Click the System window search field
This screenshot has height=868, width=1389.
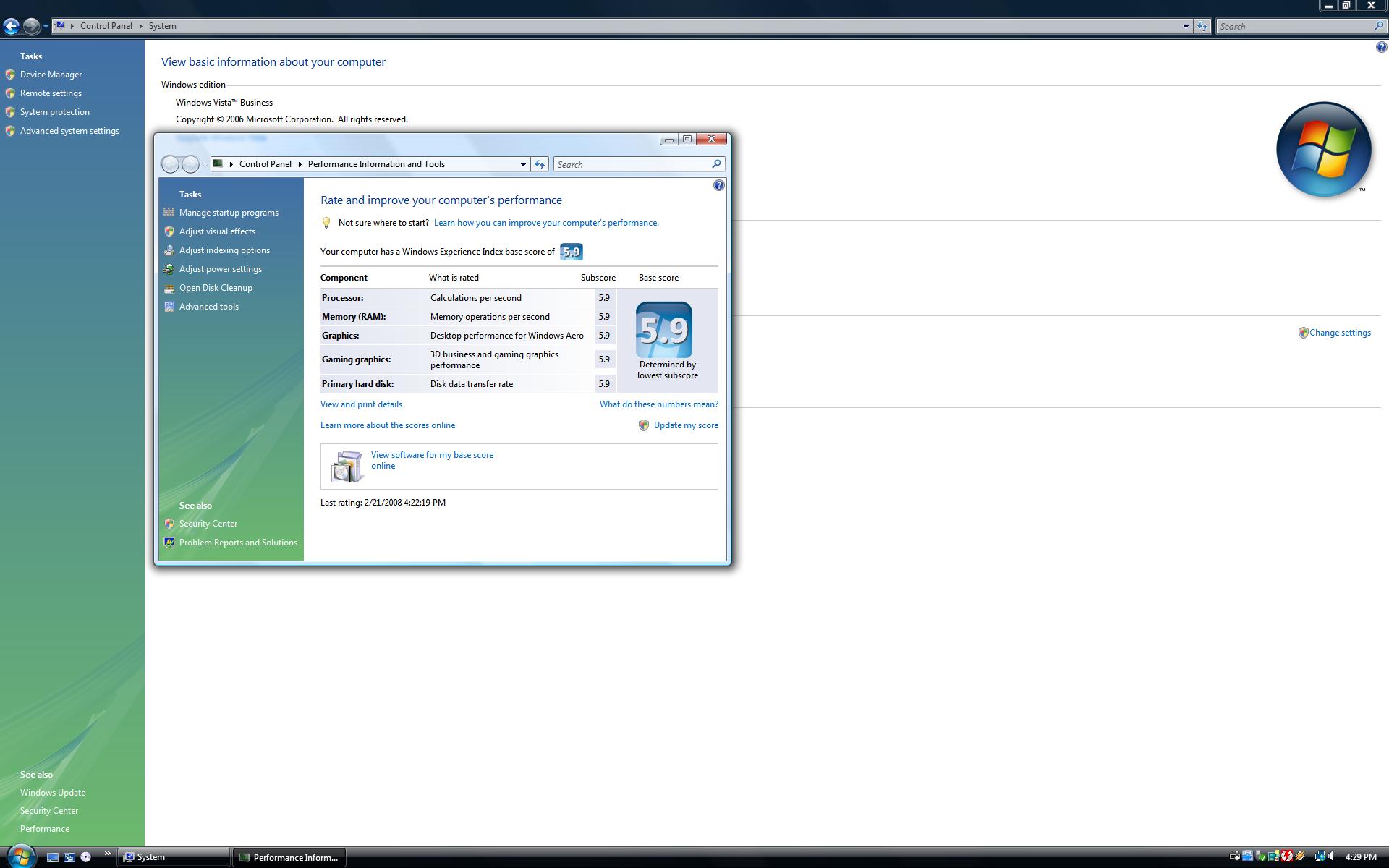tap(1301, 27)
